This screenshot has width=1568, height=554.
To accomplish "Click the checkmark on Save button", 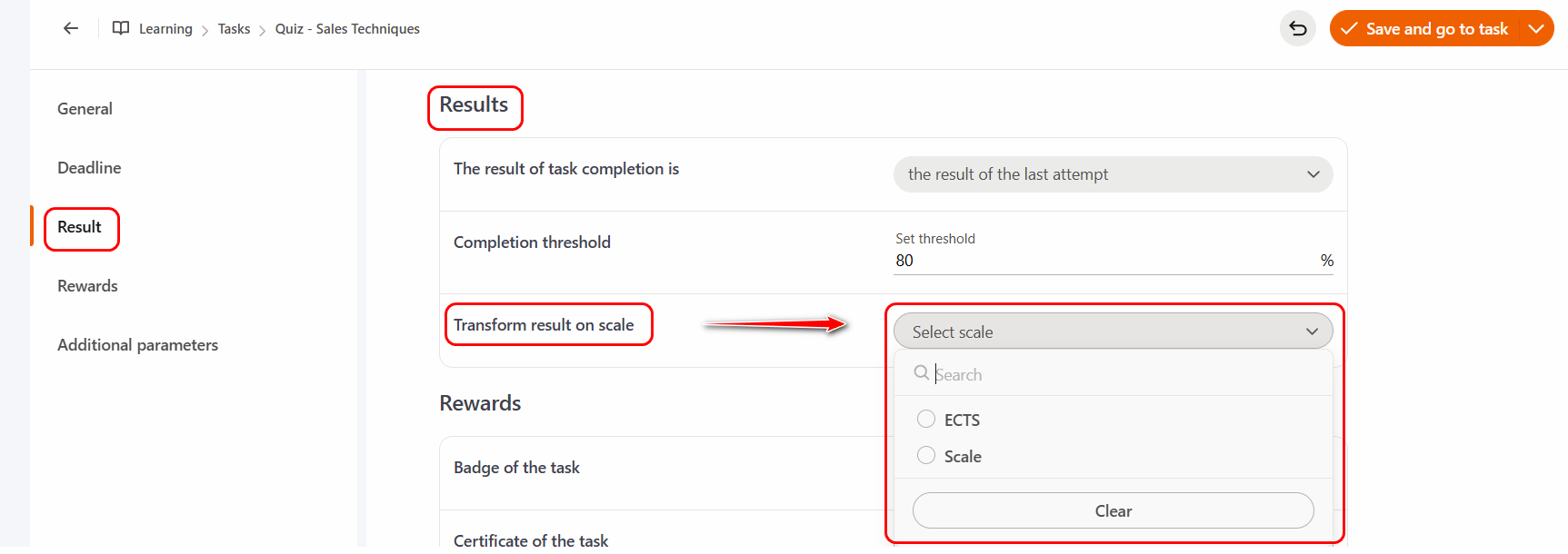I will 1350,29.
